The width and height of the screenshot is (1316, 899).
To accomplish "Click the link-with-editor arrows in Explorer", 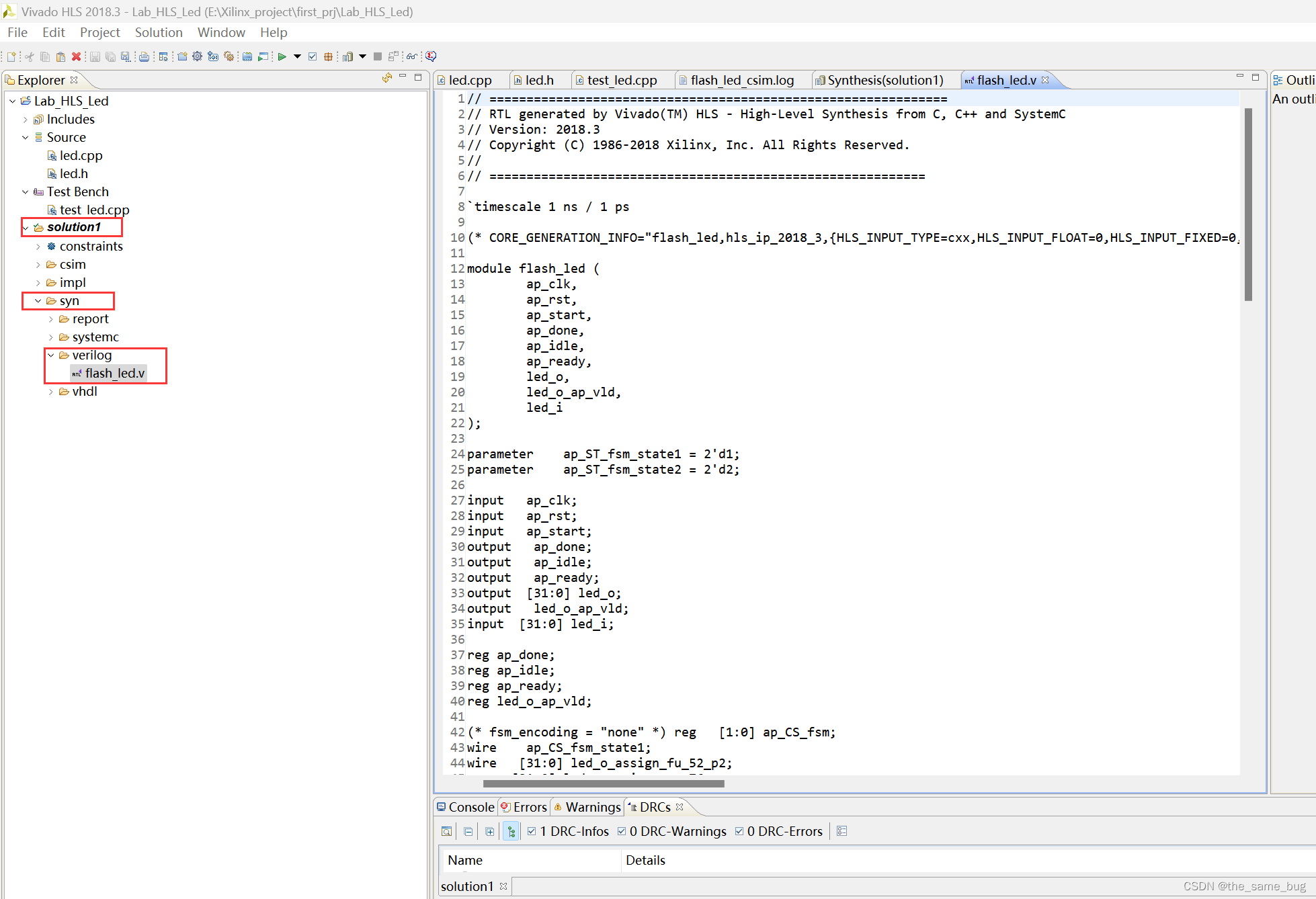I will click(387, 78).
